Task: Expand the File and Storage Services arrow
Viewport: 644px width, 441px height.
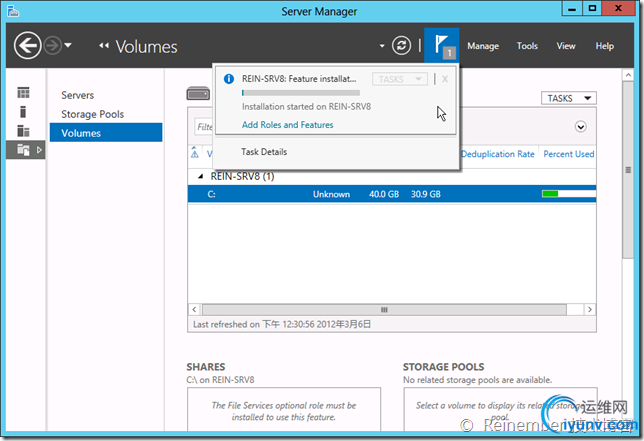Action: pos(39,150)
